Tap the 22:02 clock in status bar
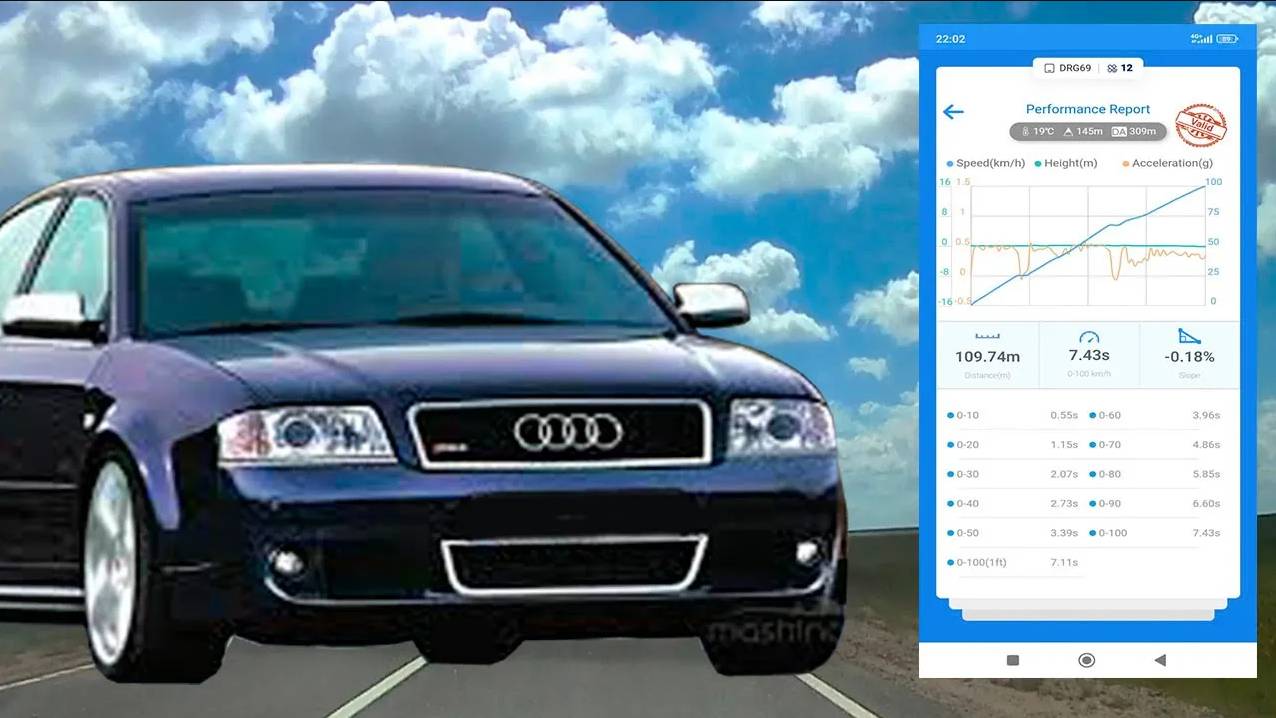The height and width of the screenshot is (718, 1276). pos(950,39)
